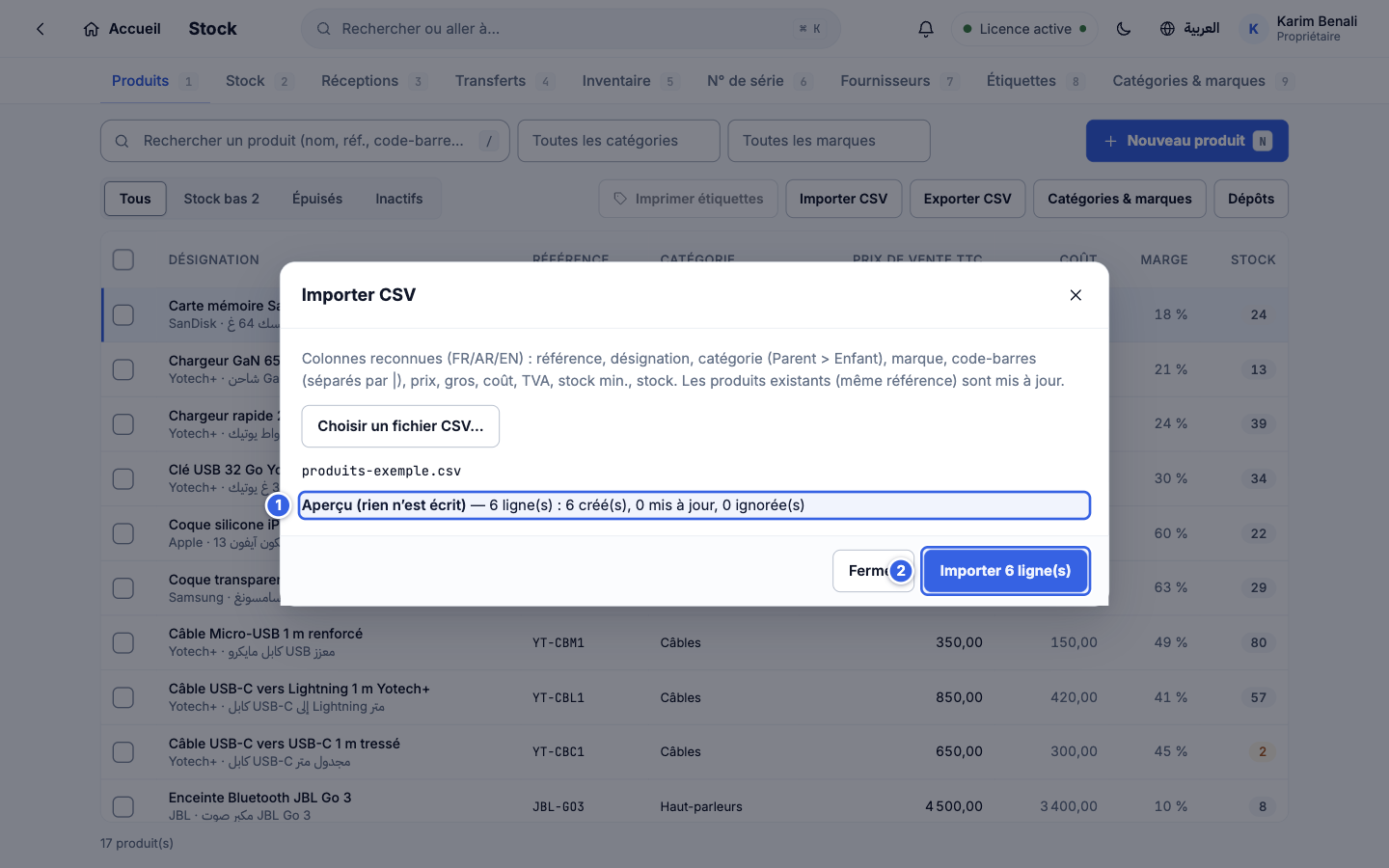Screen dimensions: 1389x868
Task: Click the MARGE column header
Action: (x=1164, y=259)
